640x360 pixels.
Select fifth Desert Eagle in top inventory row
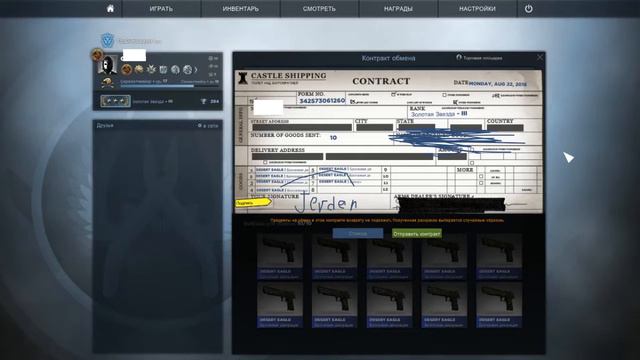click(x=499, y=257)
